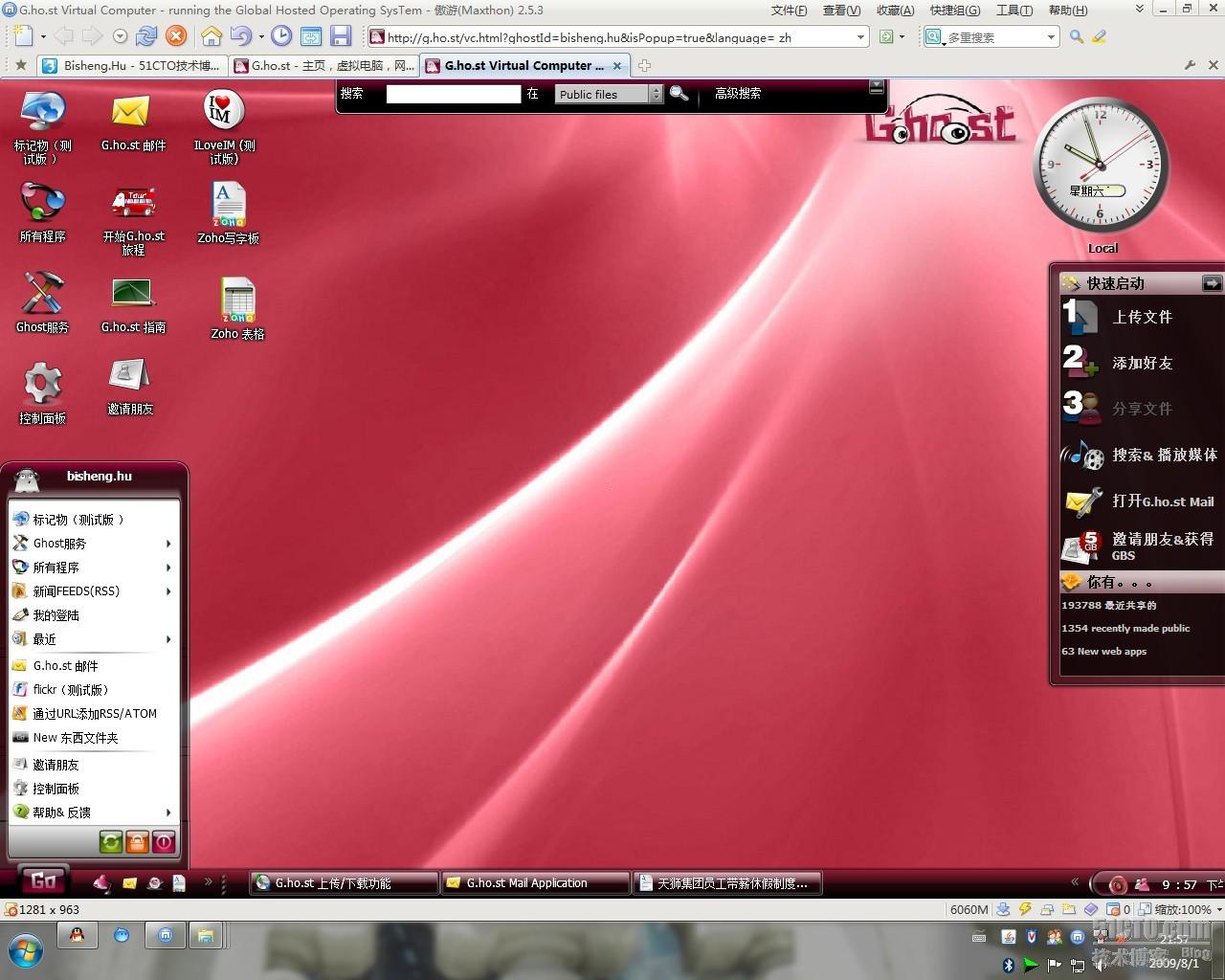Open Zoho写字板 desktop icon
The height and width of the screenshot is (980, 1225).
pyautogui.click(x=228, y=212)
